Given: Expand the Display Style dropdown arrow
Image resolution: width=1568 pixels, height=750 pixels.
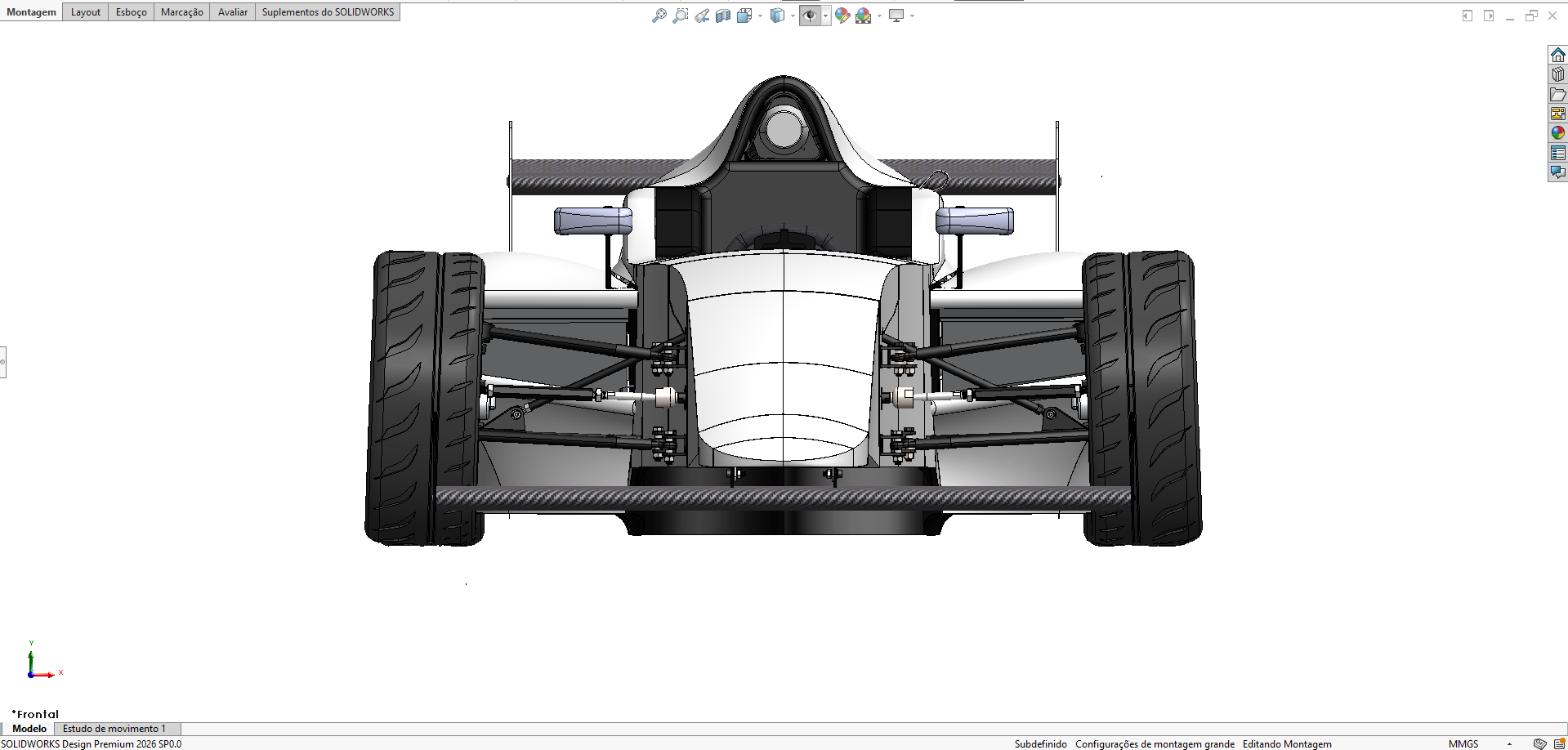Looking at the screenshot, I should pyautogui.click(x=793, y=16).
